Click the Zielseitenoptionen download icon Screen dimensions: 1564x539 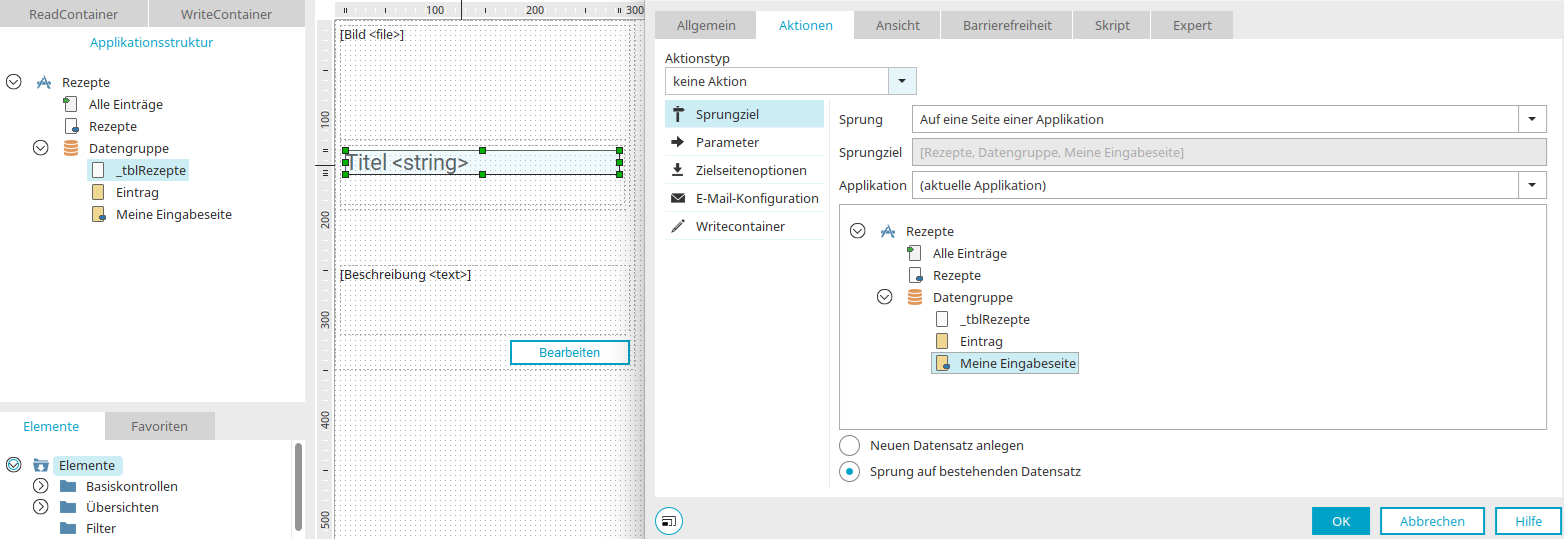coord(678,170)
